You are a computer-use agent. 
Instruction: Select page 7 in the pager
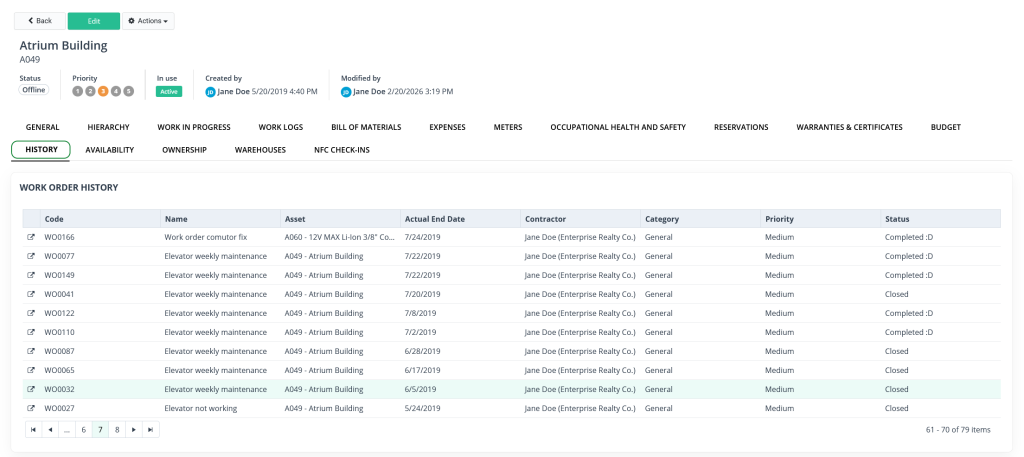101,430
